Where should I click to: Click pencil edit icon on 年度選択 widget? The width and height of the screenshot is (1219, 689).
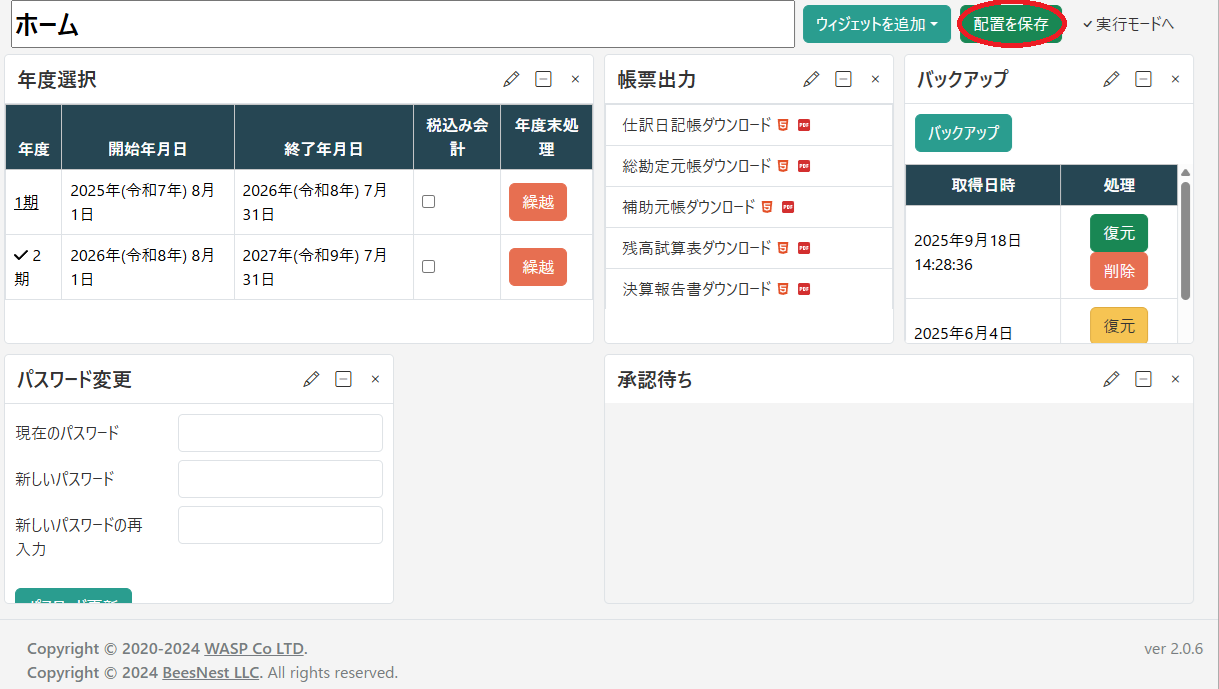pos(511,79)
